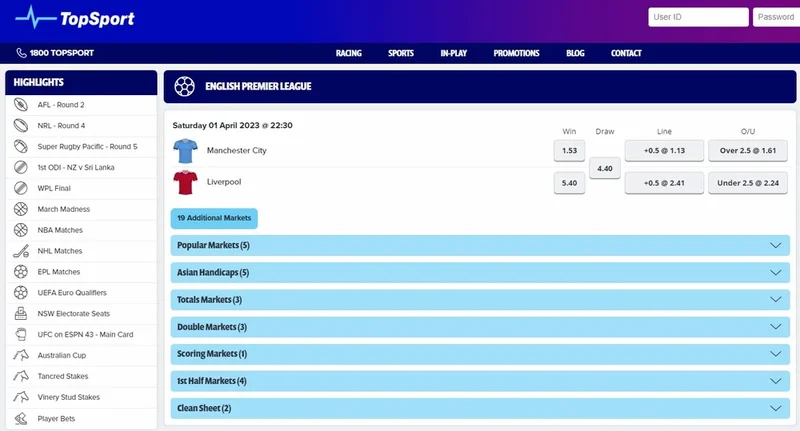Expand the Double Markets (3) section
This screenshot has height=431, width=800.
point(480,327)
